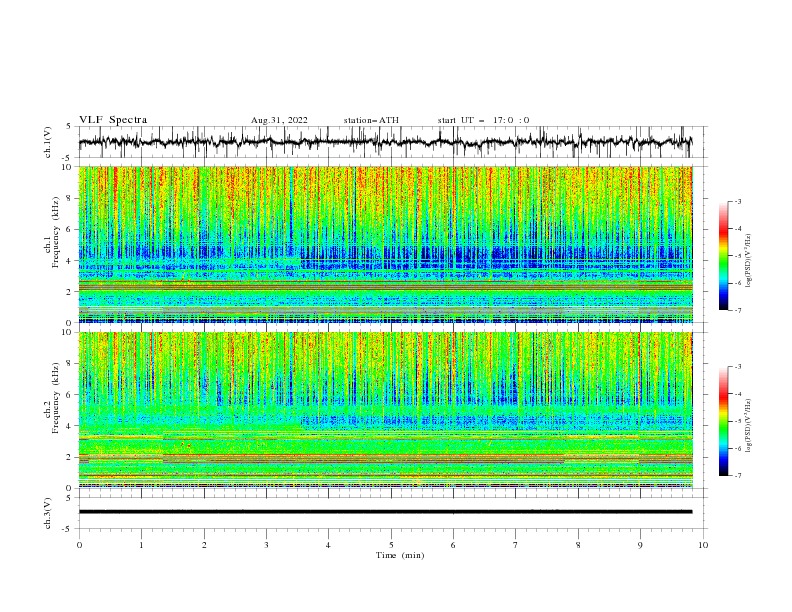Click the ch.1 spectrogram plot
This screenshot has width=792, height=612.
coord(385,244)
